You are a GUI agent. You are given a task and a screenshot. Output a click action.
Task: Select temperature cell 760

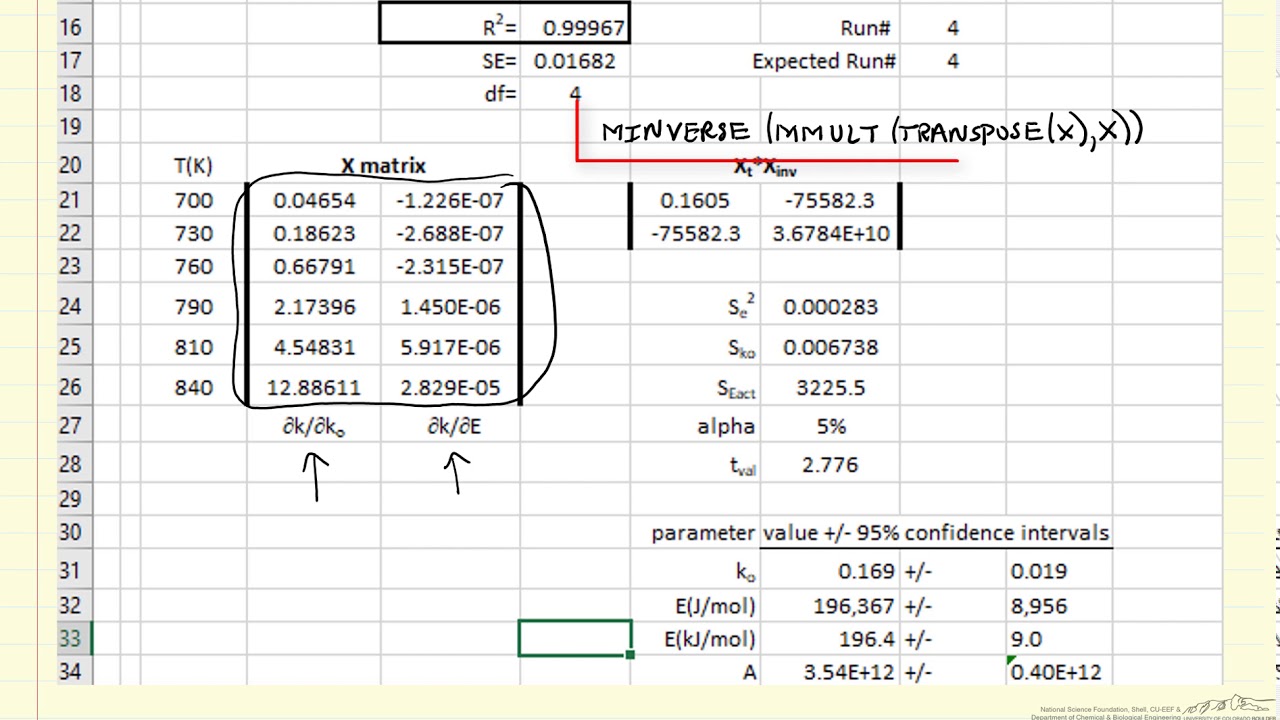pos(194,266)
